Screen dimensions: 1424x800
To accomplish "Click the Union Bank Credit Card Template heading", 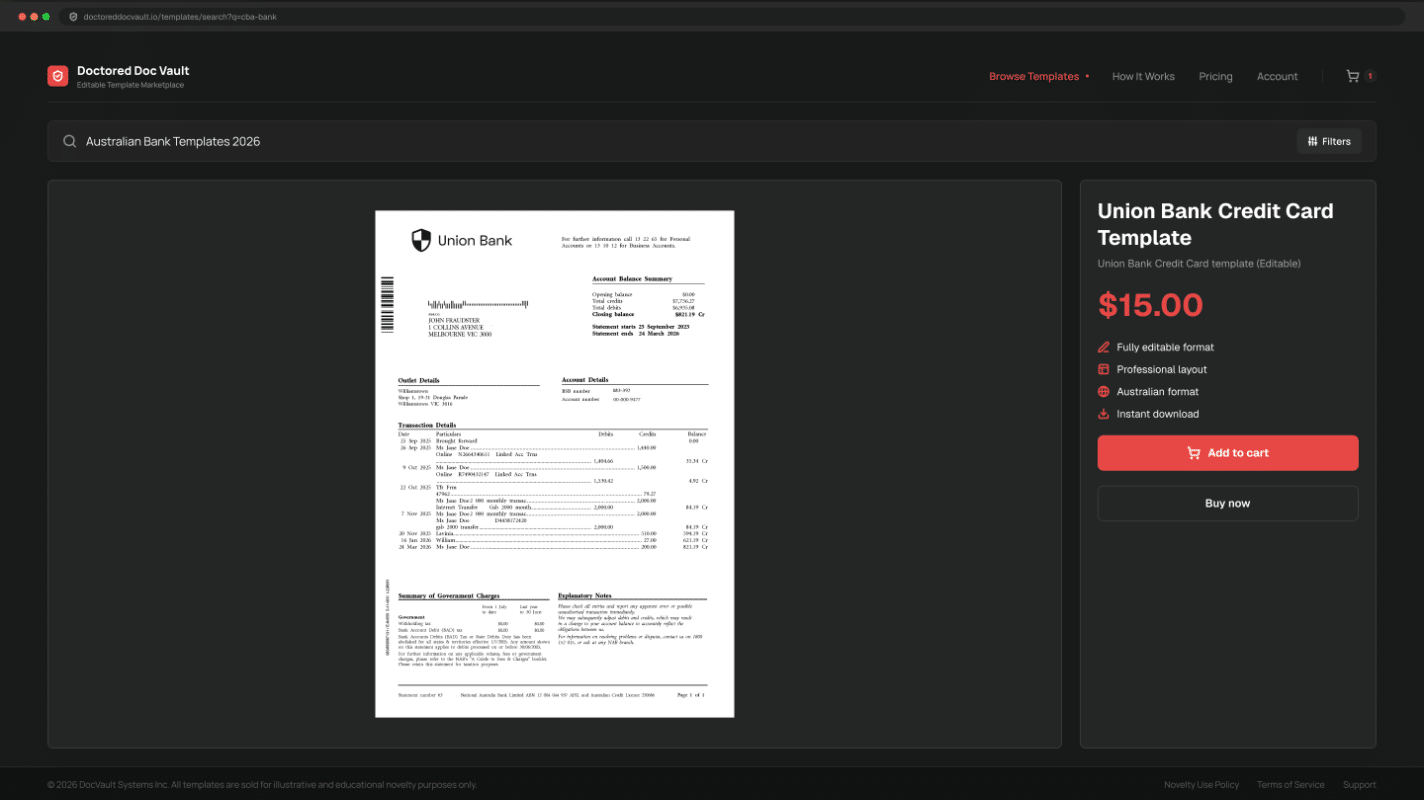I will (x=1215, y=224).
